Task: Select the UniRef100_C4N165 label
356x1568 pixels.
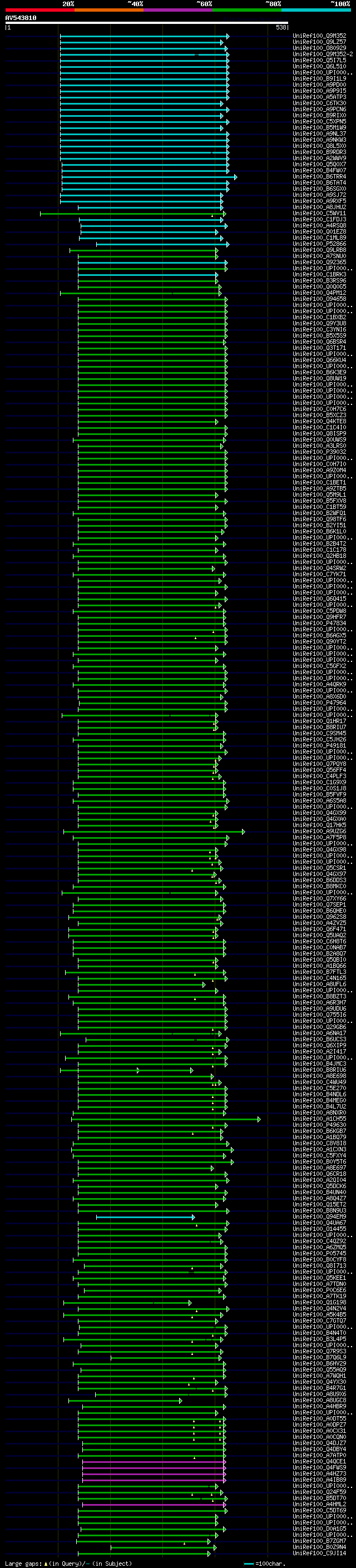Action: [x=319, y=978]
